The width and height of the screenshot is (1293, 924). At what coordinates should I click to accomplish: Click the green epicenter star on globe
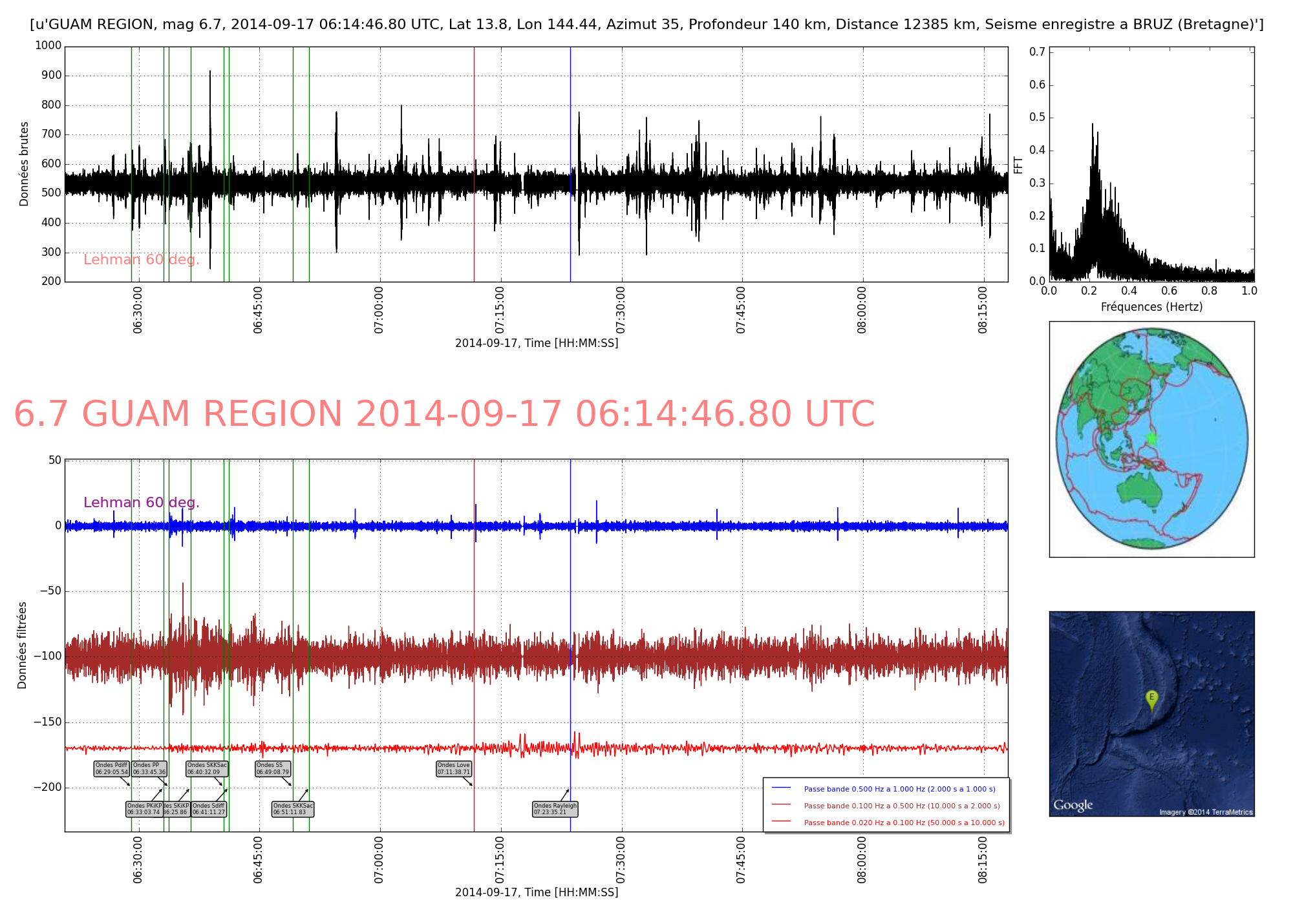tap(1151, 438)
